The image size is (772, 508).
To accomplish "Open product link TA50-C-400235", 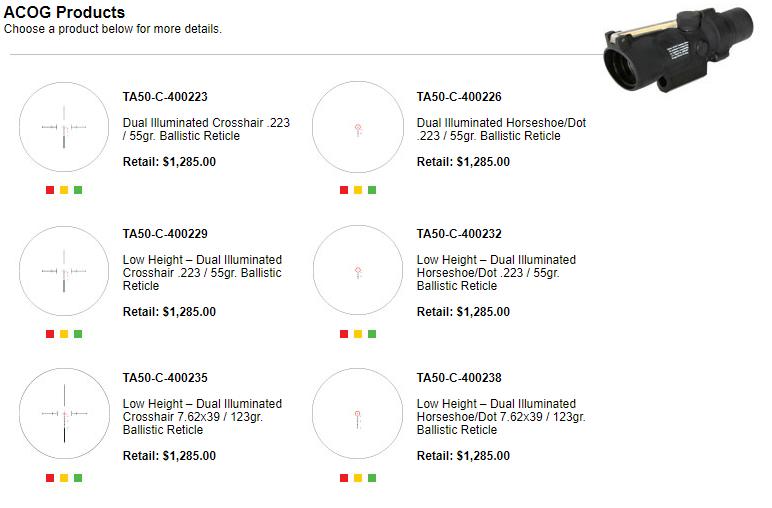I will point(165,378).
